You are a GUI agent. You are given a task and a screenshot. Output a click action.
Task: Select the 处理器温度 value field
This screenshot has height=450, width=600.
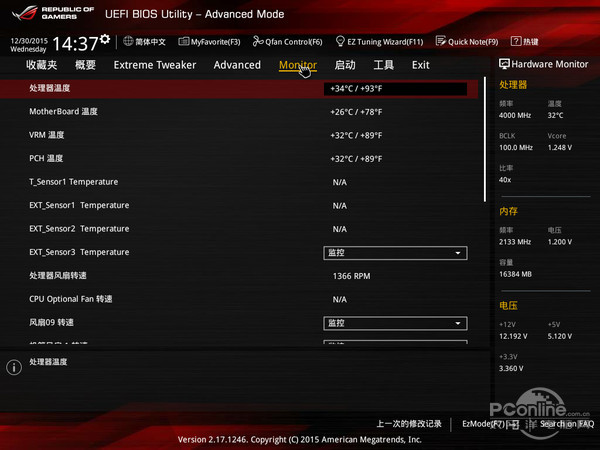coord(395,89)
